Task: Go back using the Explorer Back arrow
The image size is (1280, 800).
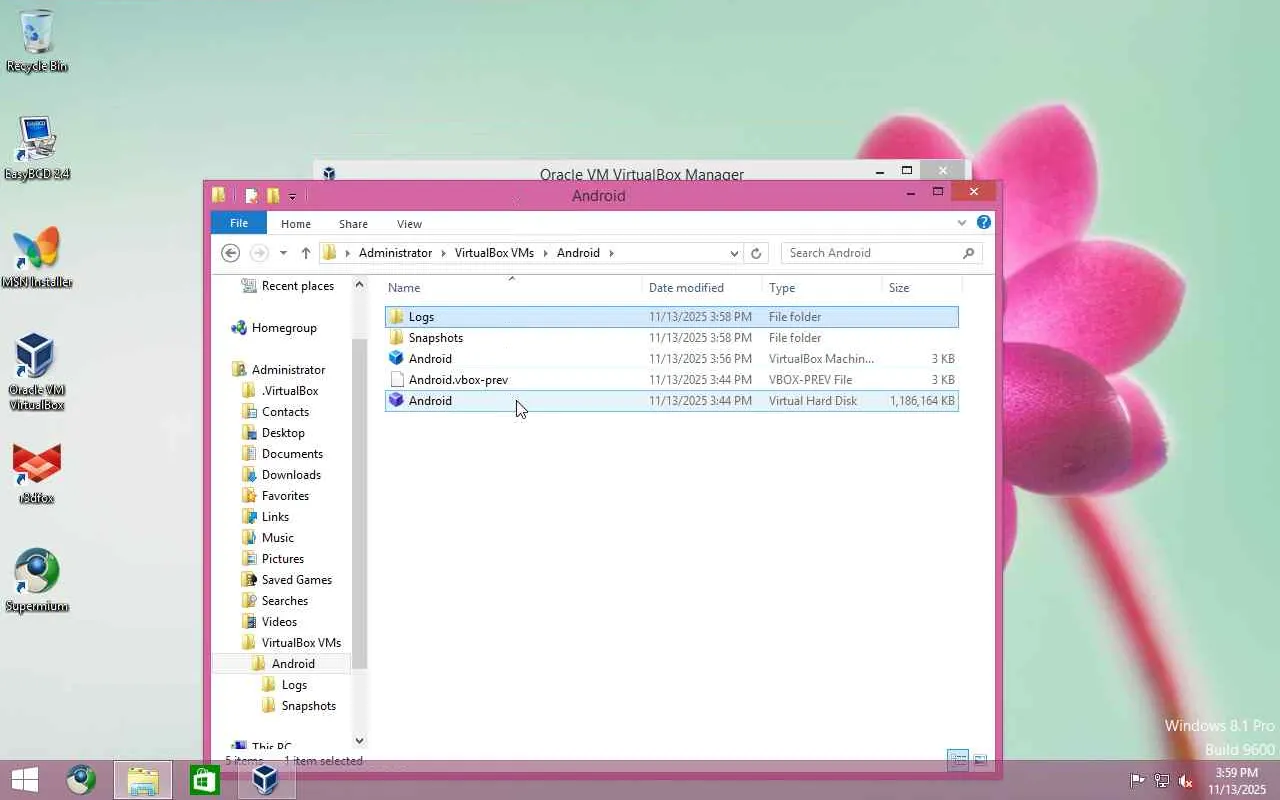Action: point(231,253)
